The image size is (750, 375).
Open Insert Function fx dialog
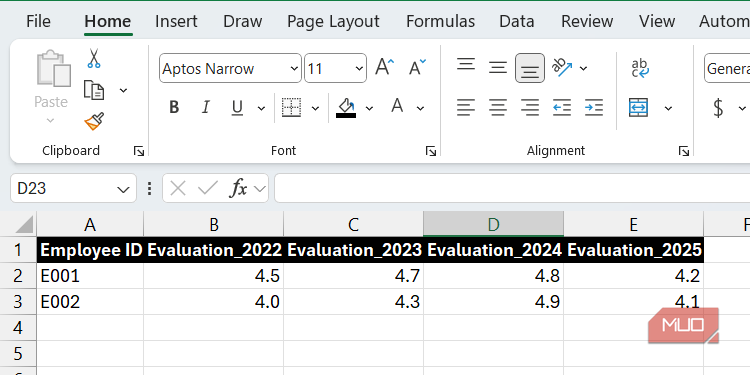[x=238, y=188]
